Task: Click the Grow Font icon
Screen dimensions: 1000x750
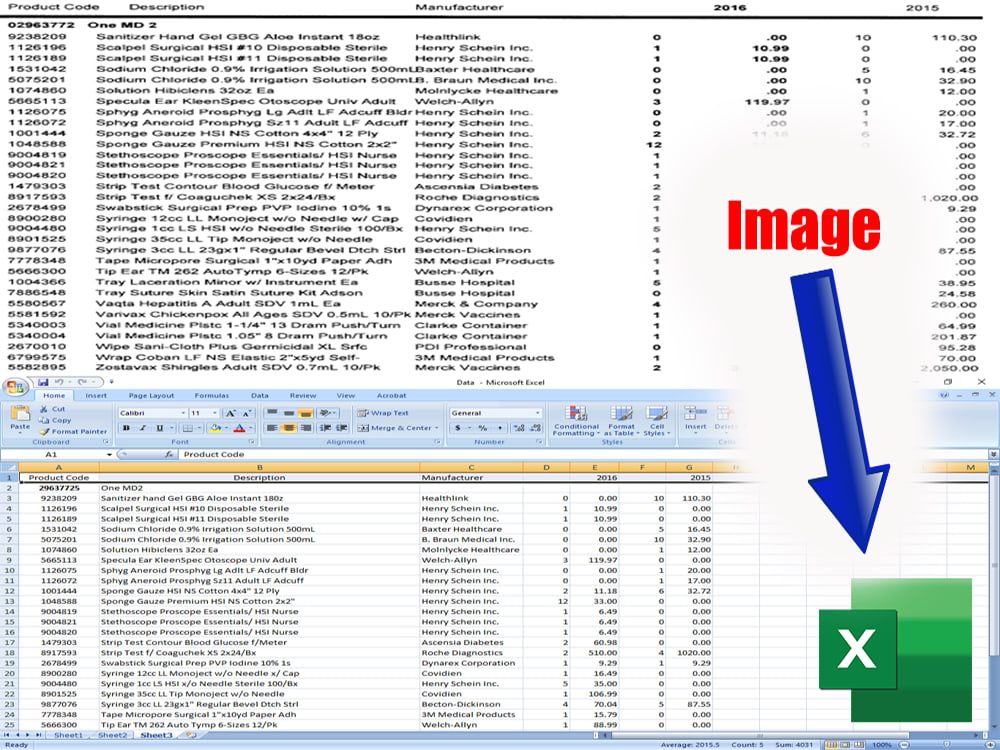Action: (x=230, y=413)
